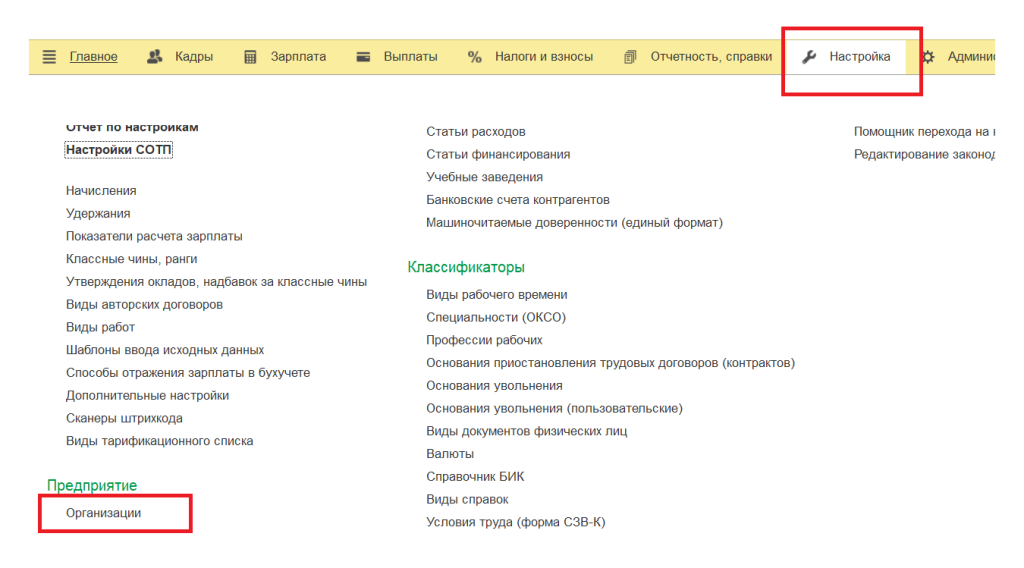Open the Отчетность, справки section

pyautogui.click(x=711, y=57)
